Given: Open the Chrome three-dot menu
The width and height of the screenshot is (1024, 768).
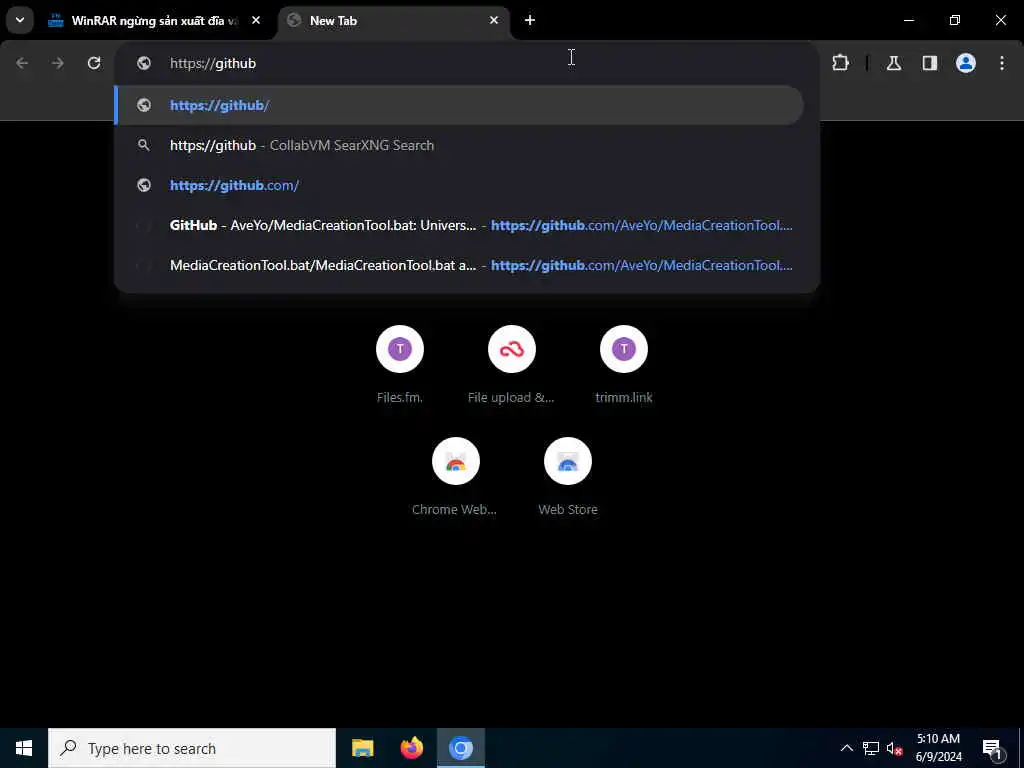Looking at the screenshot, I should click(x=1002, y=63).
